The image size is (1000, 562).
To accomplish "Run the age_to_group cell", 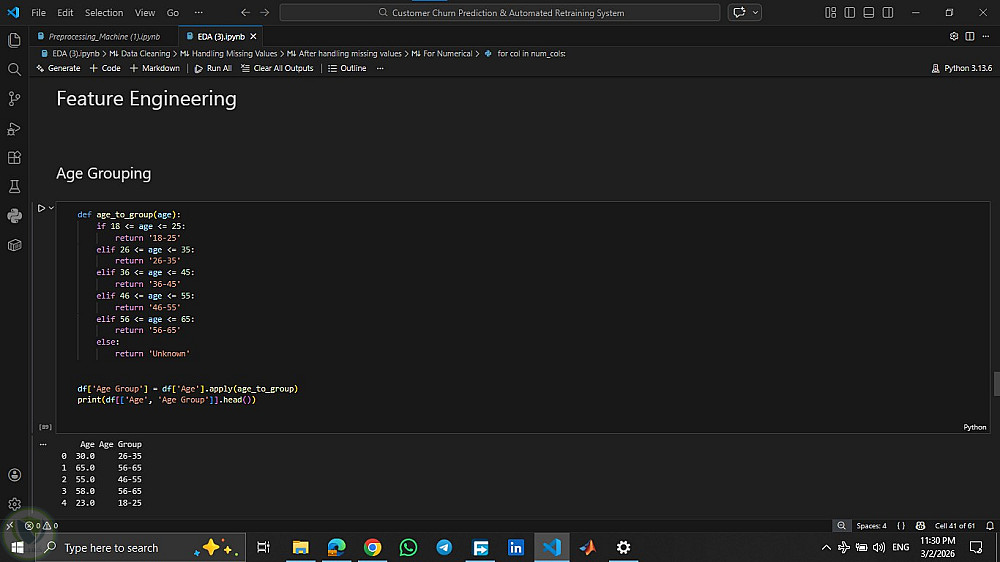I will 41,208.
